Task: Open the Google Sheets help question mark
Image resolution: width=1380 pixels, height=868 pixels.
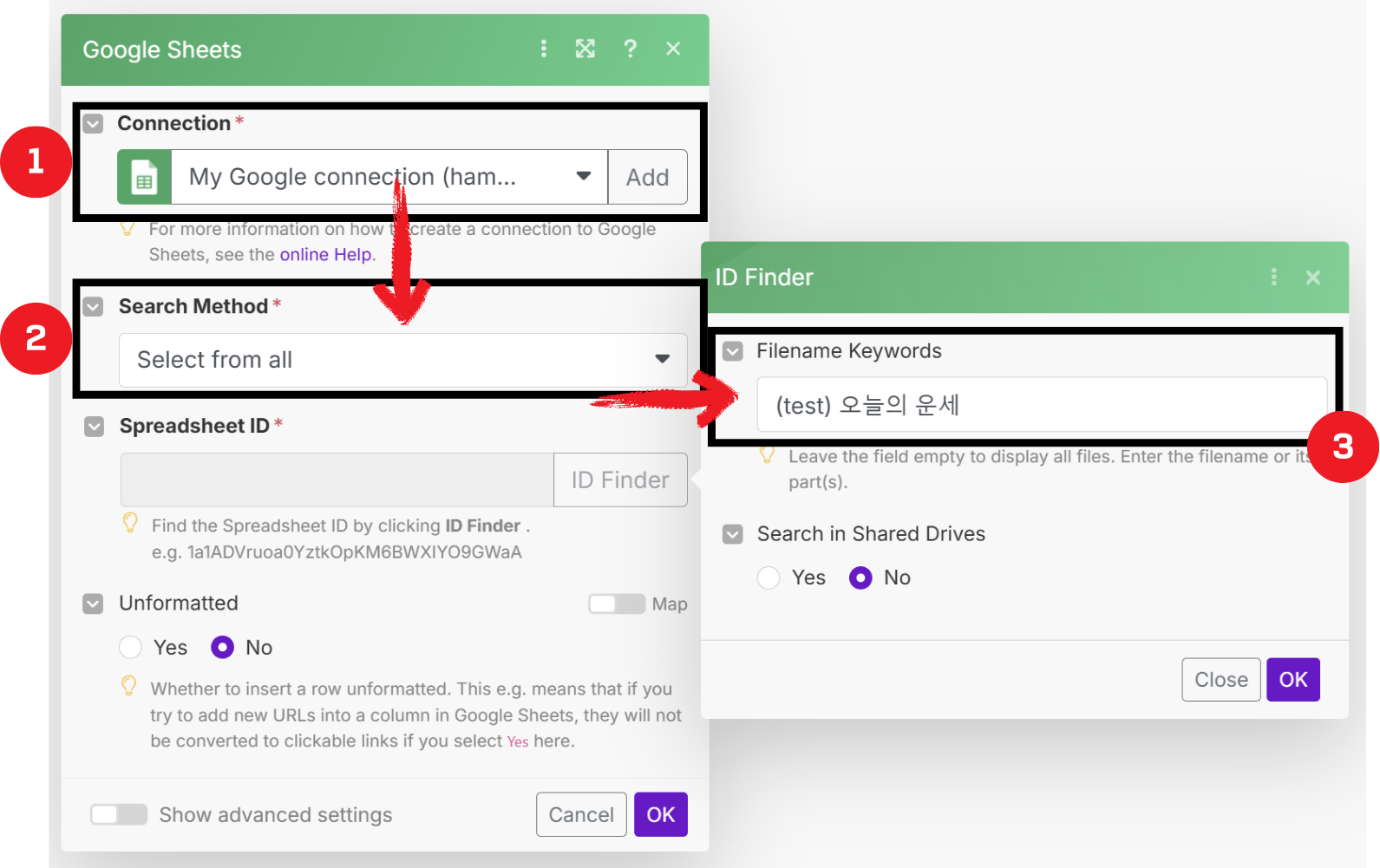Action: (x=631, y=49)
